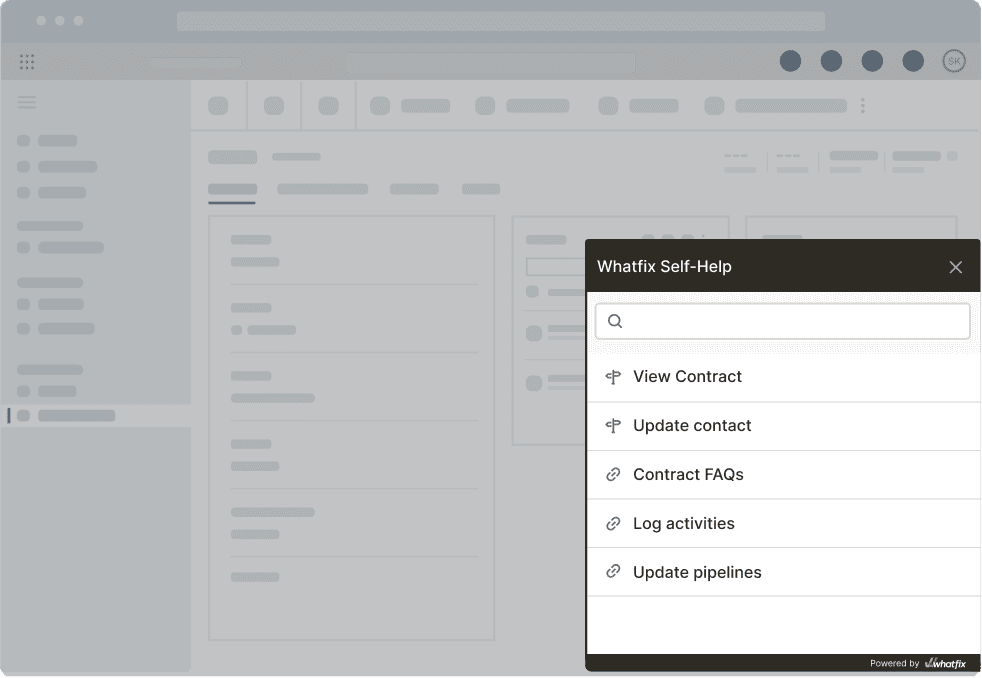
Task: Open the Update pipelines link
Action: point(697,573)
